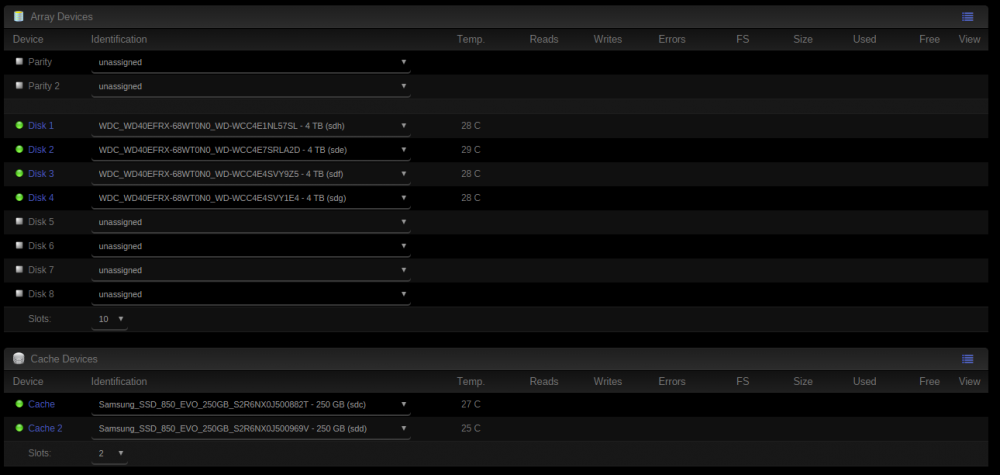Click Disk 2 temperature 29 C
Viewport: 1000px width, 475px height.
(x=471, y=150)
